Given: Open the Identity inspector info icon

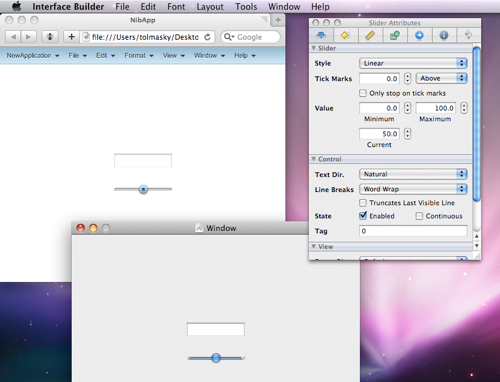Looking at the screenshot, I should (444, 35).
